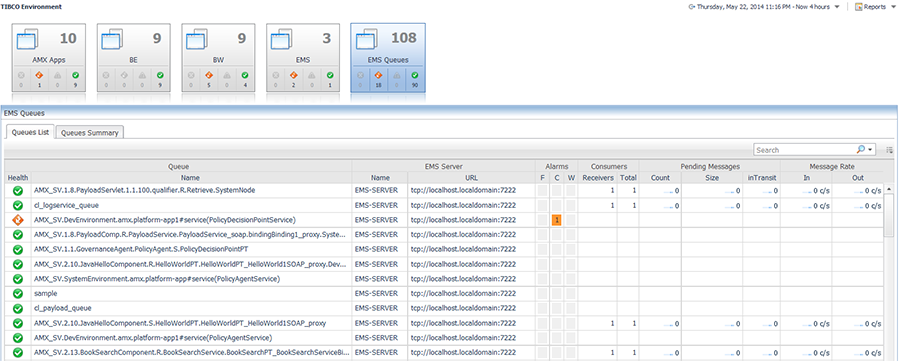
Task: Open queue AMX_SV.1.8.PayloadServlet.1.1.100.qualifier.R.Retrieve.SystemNode
Action: click(145, 190)
